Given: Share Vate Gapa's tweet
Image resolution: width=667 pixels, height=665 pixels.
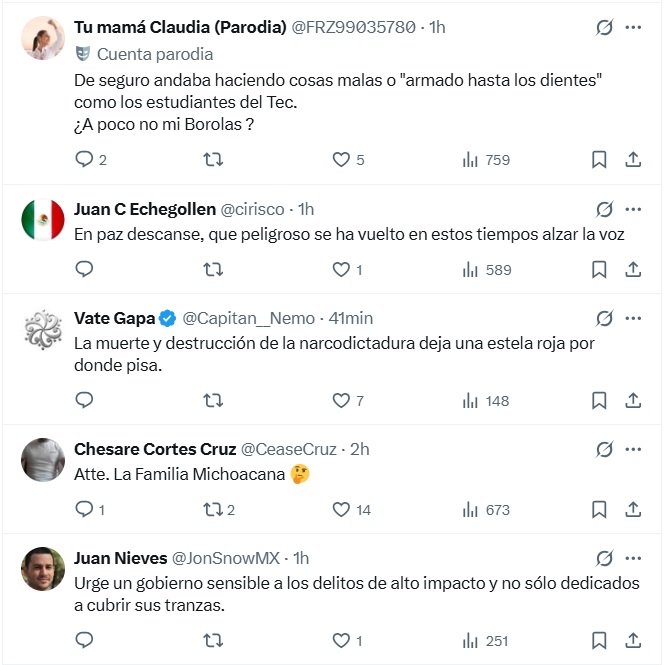Looking at the screenshot, I should tap(633, 400).
